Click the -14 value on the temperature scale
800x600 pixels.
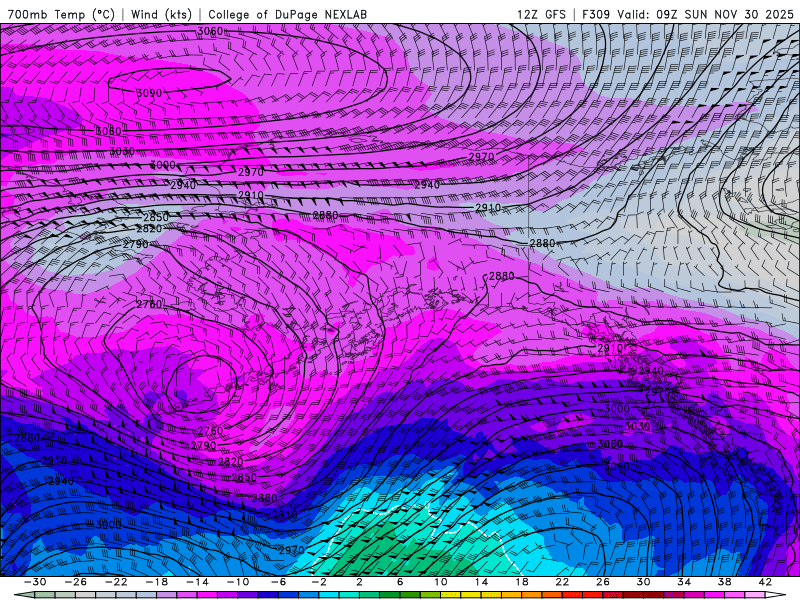[197, 582]
